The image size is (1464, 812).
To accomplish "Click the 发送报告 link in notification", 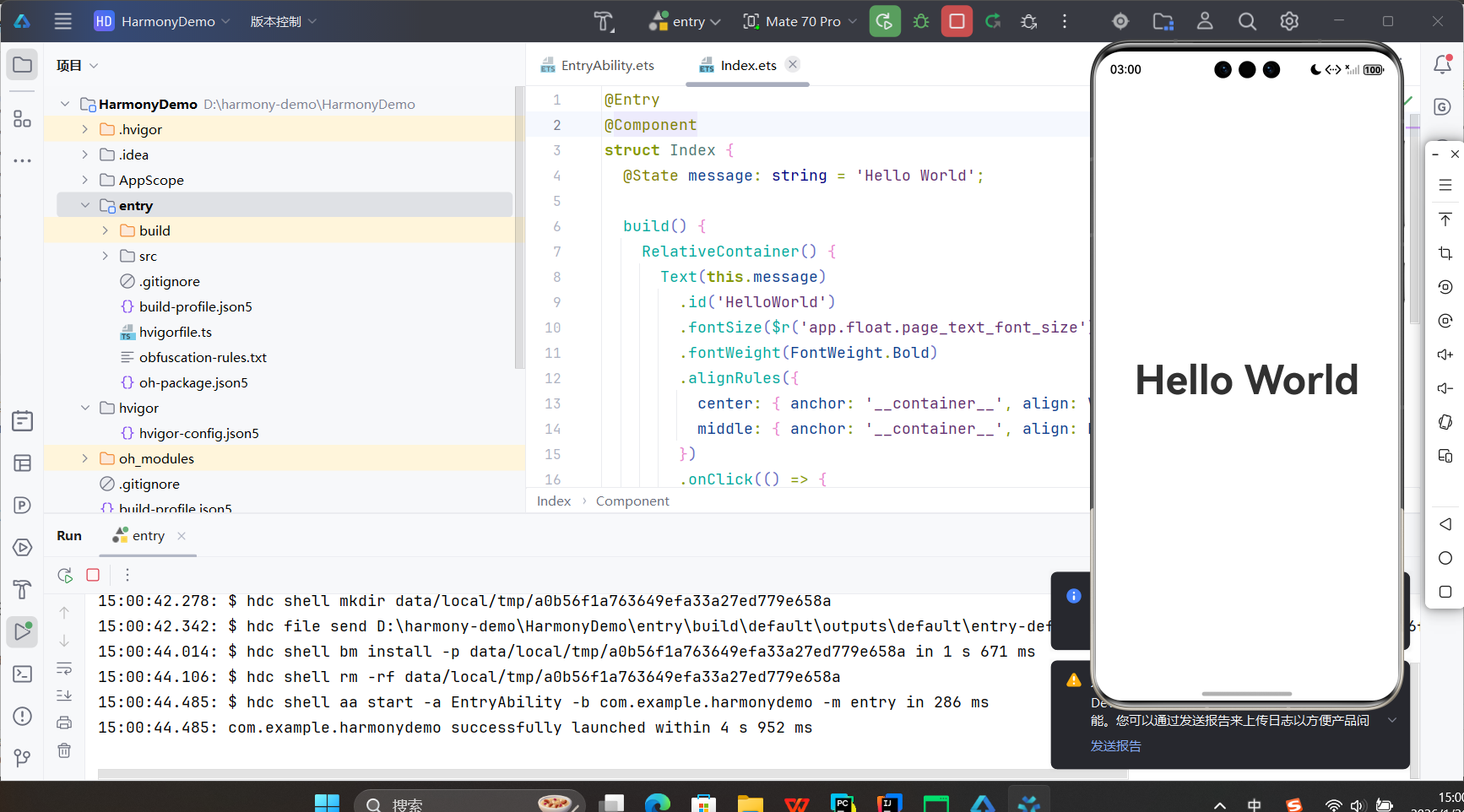I will click(x=1115, y=746).
